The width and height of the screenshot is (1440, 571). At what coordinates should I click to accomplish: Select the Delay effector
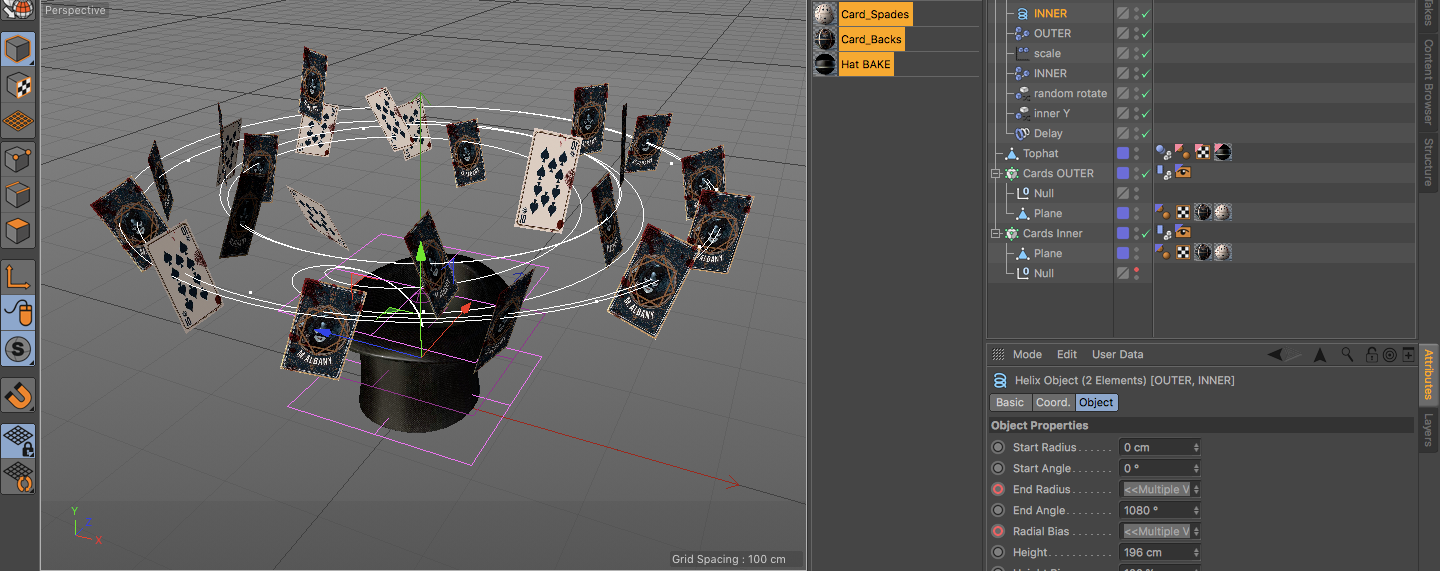(1048, 133)
